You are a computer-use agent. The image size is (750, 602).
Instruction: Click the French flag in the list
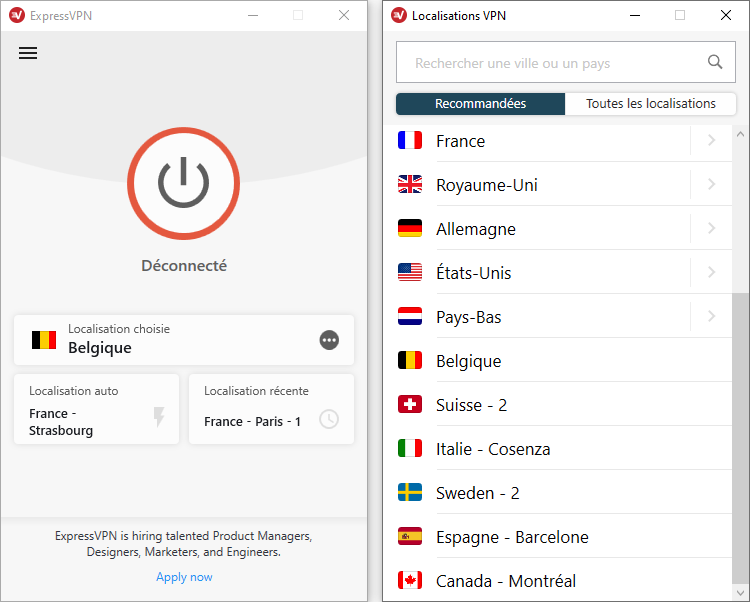[410, 141]
